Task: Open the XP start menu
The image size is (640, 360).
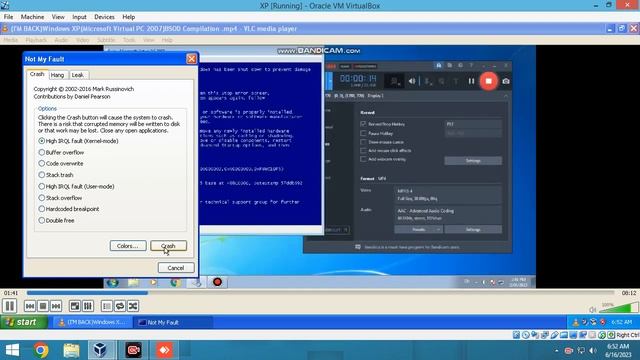Action: pos(24,322)
